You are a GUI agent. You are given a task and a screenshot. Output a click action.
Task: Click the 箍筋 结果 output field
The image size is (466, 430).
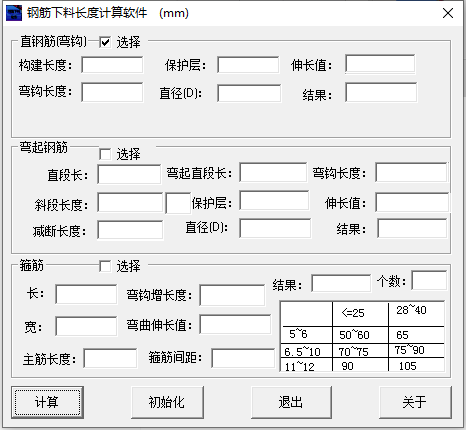(x=341, y=284)
